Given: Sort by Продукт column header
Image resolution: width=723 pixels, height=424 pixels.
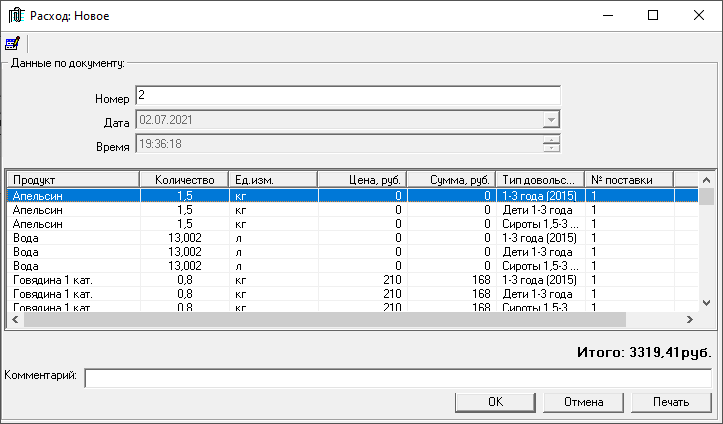Looking at the screenshot, I should coord(73,180).
